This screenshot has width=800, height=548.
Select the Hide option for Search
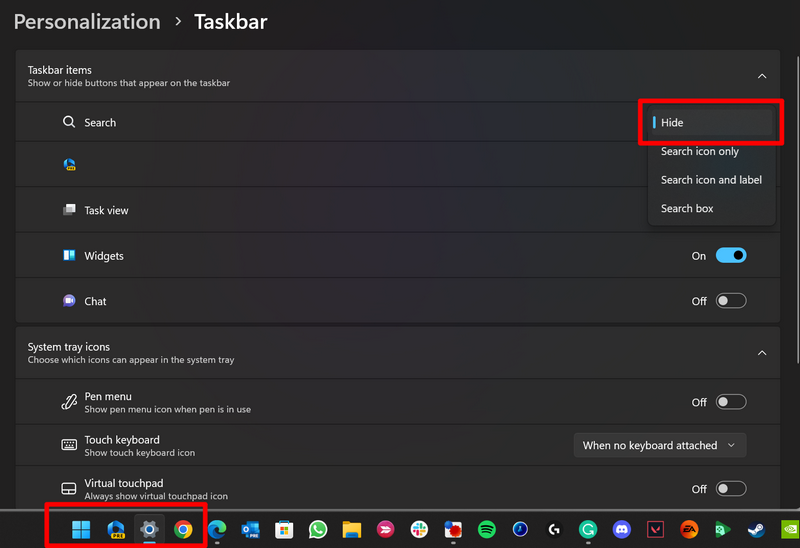tap(712, 123)
